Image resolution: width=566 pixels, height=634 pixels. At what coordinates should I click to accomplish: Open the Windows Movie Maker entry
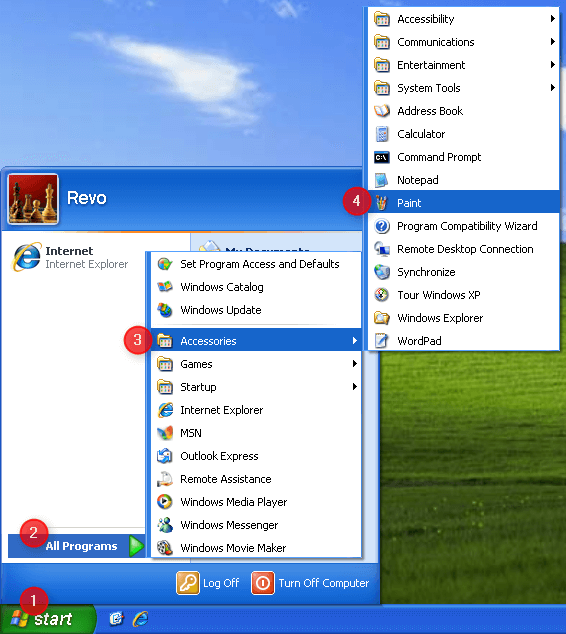click(x=256, y=547)
